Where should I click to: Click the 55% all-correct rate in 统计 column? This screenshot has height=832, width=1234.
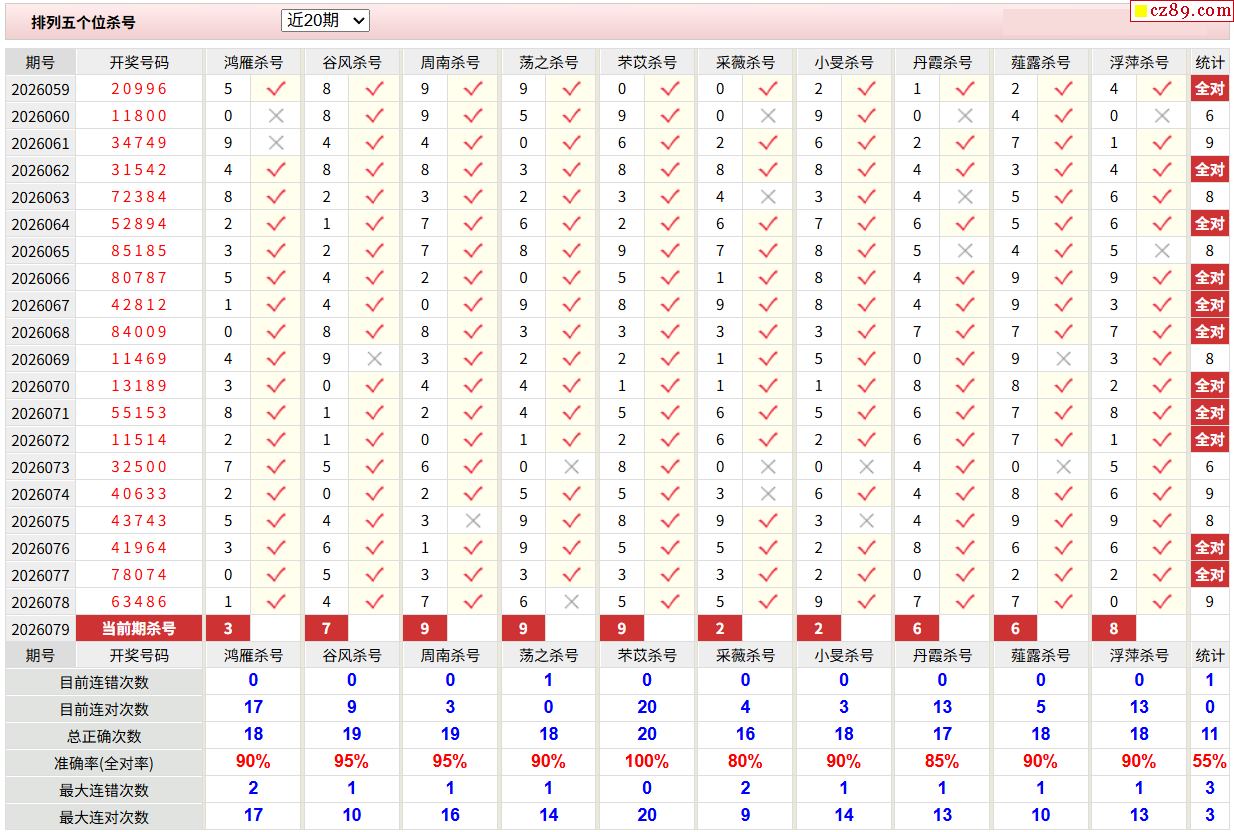coord(1210,761)
